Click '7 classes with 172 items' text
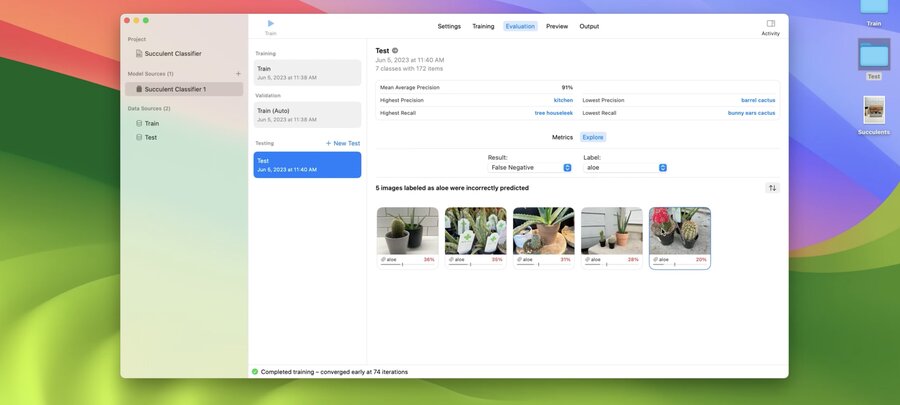900x405 pixels. (409, 69)
